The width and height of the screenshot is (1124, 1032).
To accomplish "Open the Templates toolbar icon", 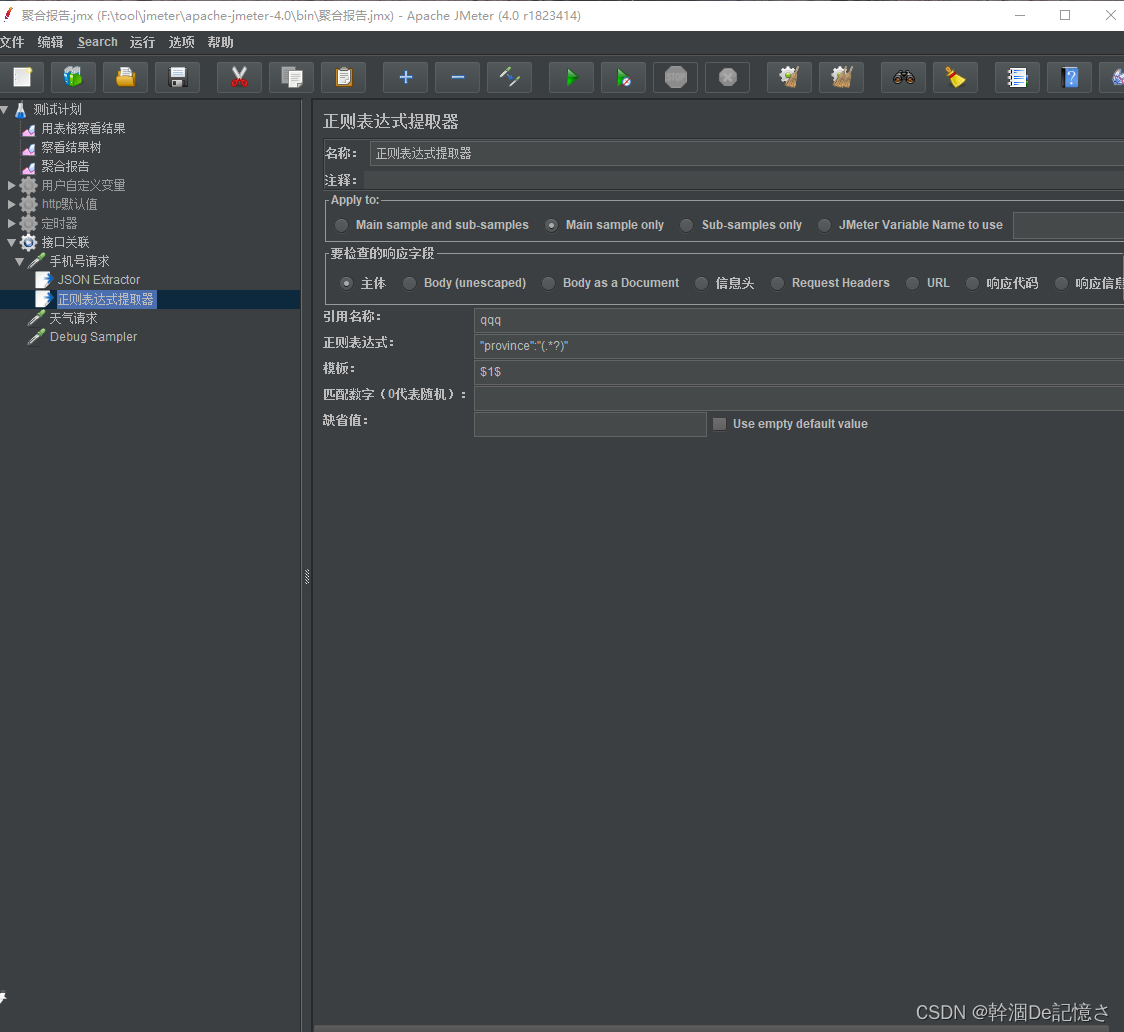I will tap(73, 77).
